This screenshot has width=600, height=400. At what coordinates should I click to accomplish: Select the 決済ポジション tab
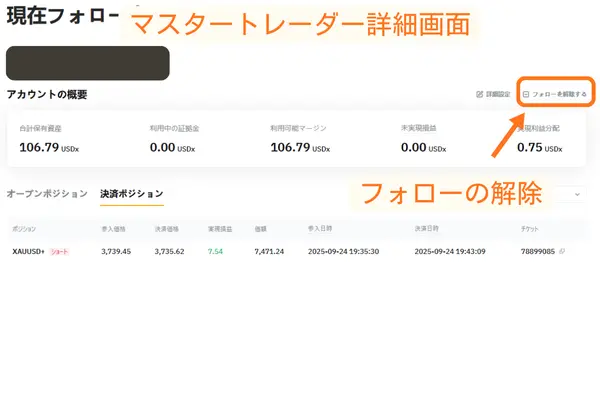tap(131, 193)
